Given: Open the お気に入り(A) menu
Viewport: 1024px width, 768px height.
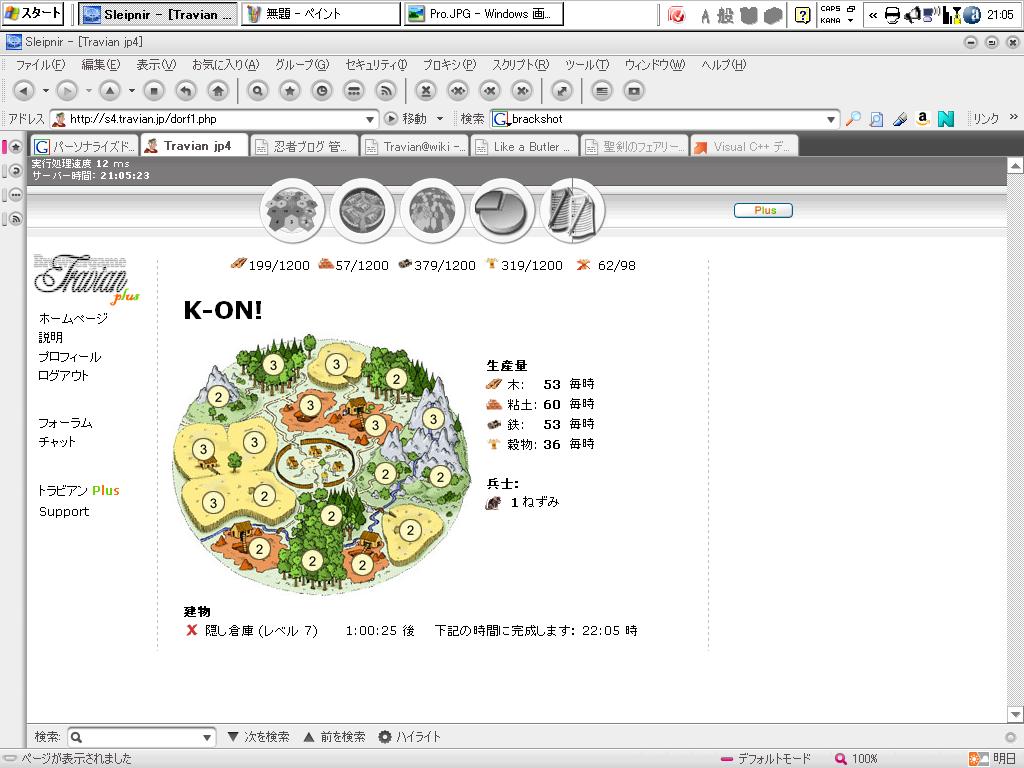Looking at the screenshot, I should coord(225,65).
